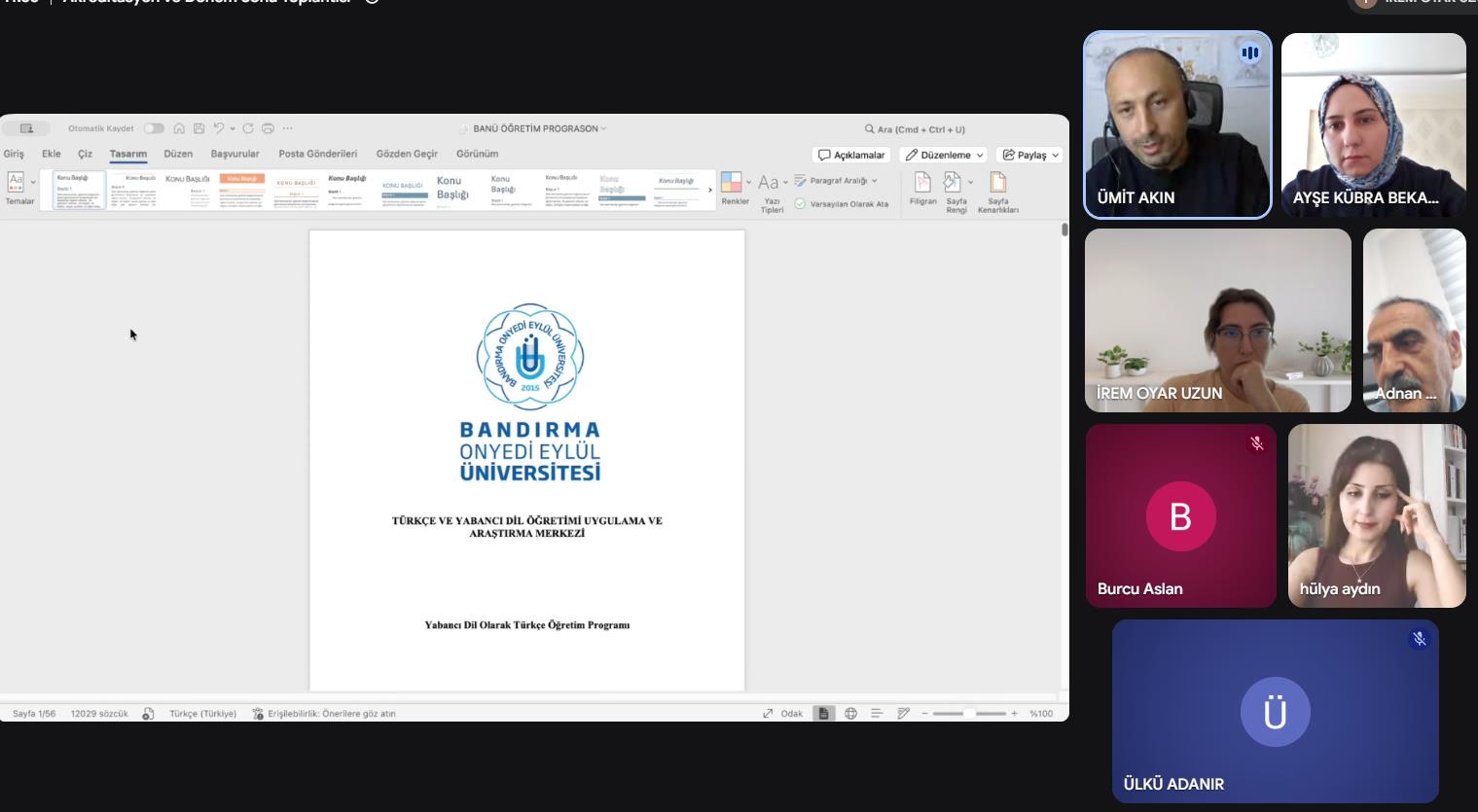Open the Çiz ribbon tab
The width and height of the screenshot is (1478, 812).
click(86, 154)
